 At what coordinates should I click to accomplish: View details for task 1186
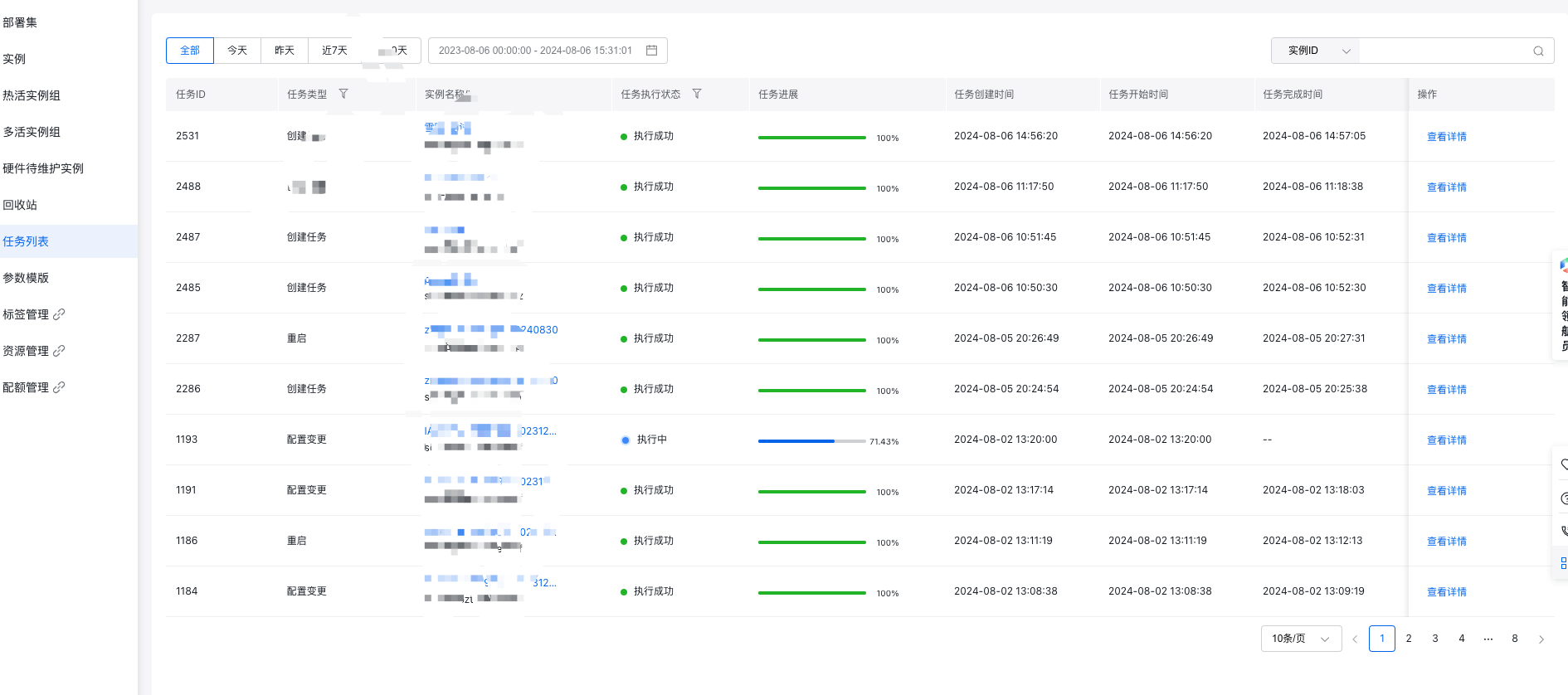pos(1446,542)
